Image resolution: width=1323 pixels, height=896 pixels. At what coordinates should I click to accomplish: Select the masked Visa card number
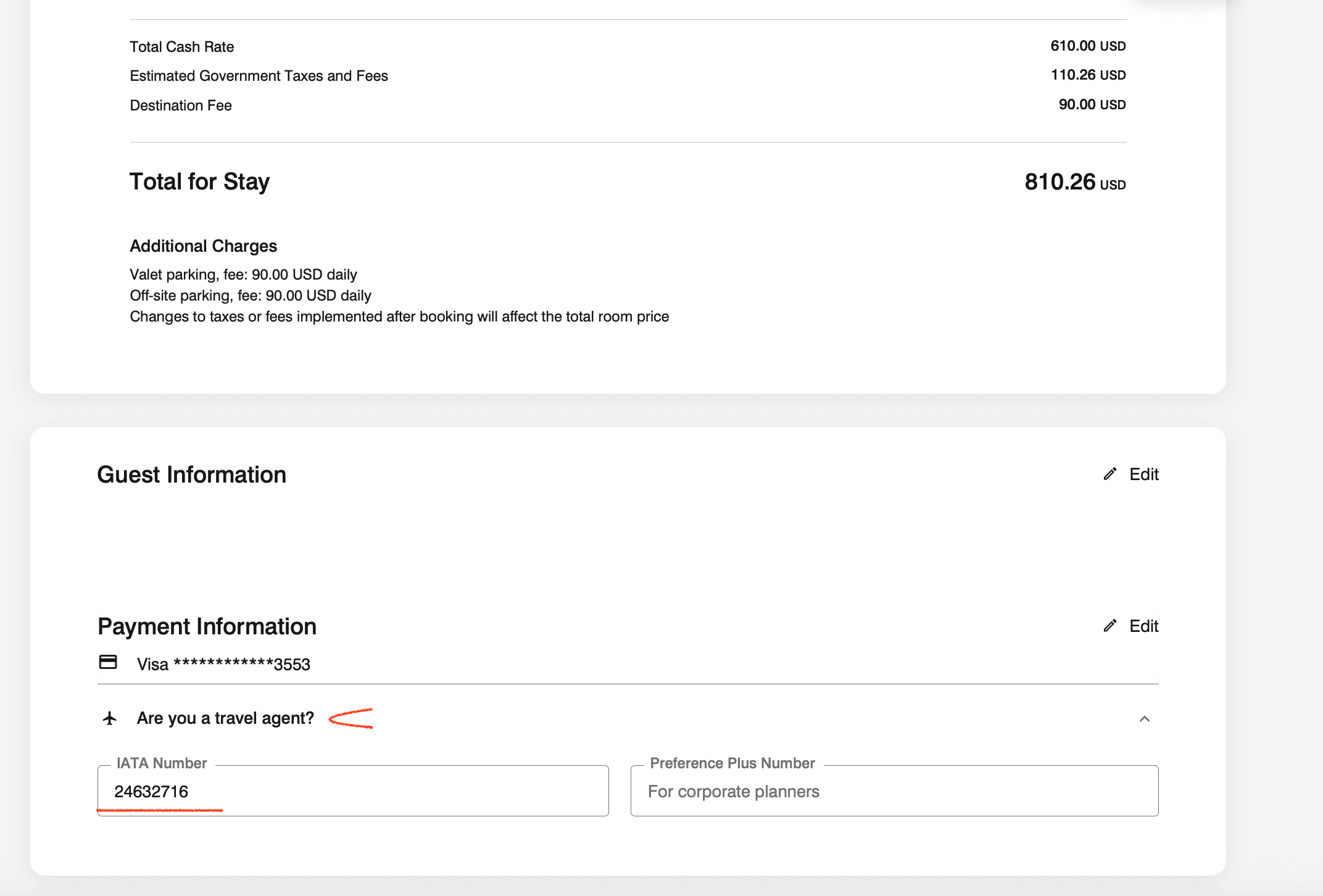pos(223,665)
